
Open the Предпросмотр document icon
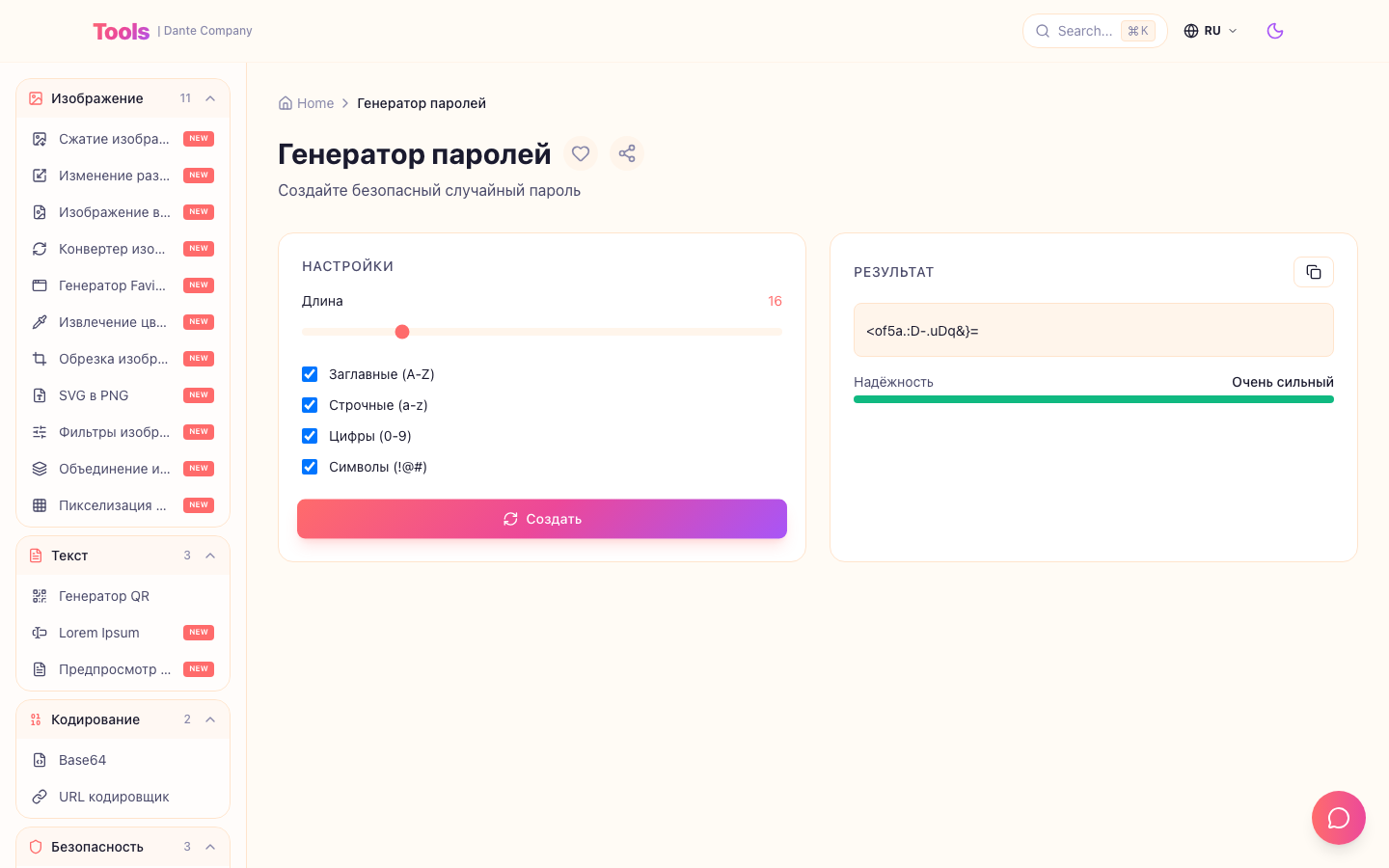coord(40,669)
